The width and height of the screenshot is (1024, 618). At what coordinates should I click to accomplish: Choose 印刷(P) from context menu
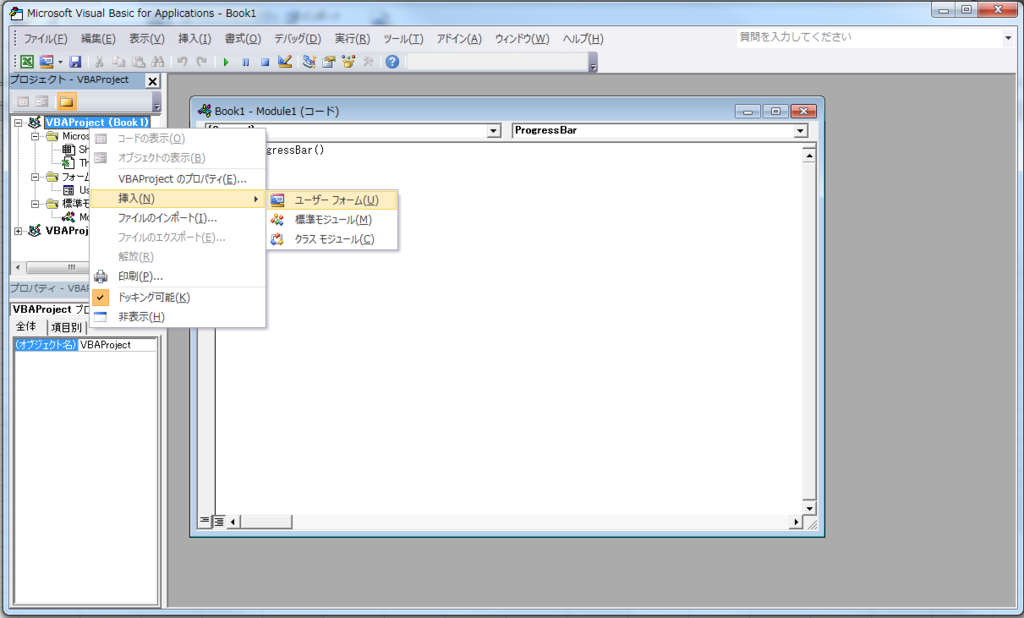(x=178, y=276)
